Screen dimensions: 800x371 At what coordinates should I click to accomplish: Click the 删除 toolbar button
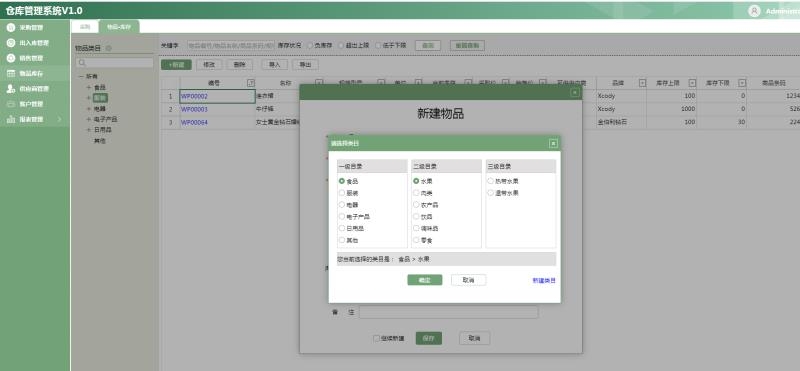pyautogui.click(x=239, y=65)
